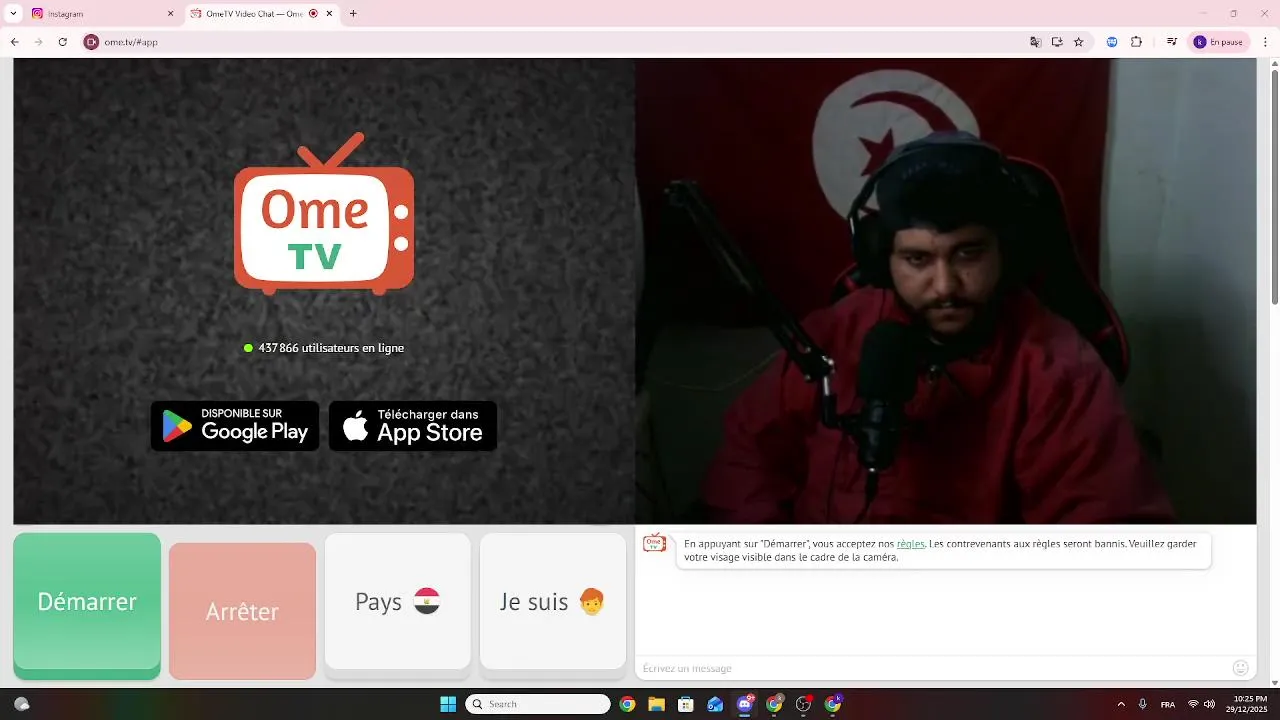1280x720 pixels.
Task: Open the Outlook mail taskbar icon
Action: [x=715, y=704]
